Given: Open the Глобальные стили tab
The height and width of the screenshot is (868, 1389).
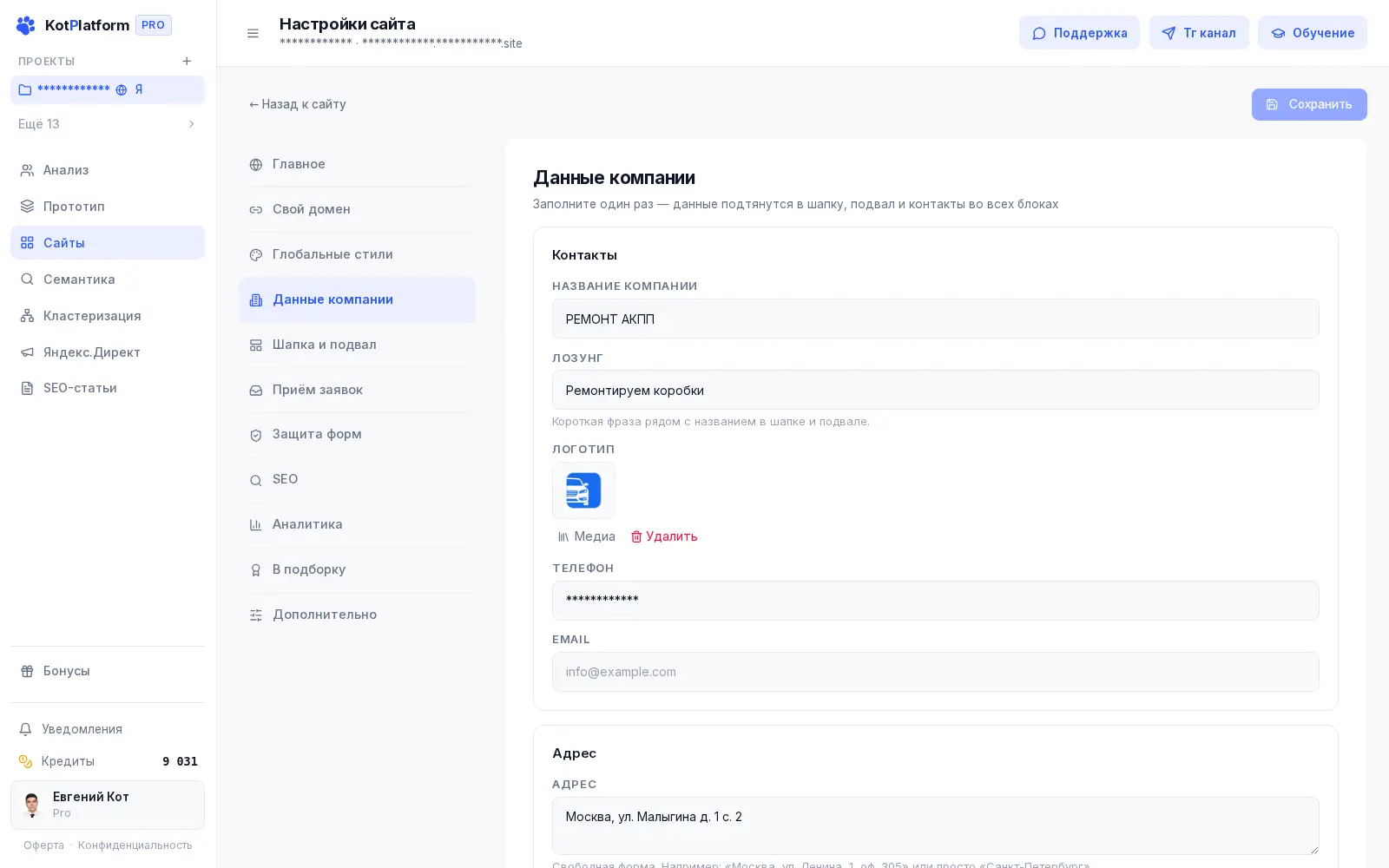Looking at the screenshot, I should pyautogui.click(x=357, y=254).
